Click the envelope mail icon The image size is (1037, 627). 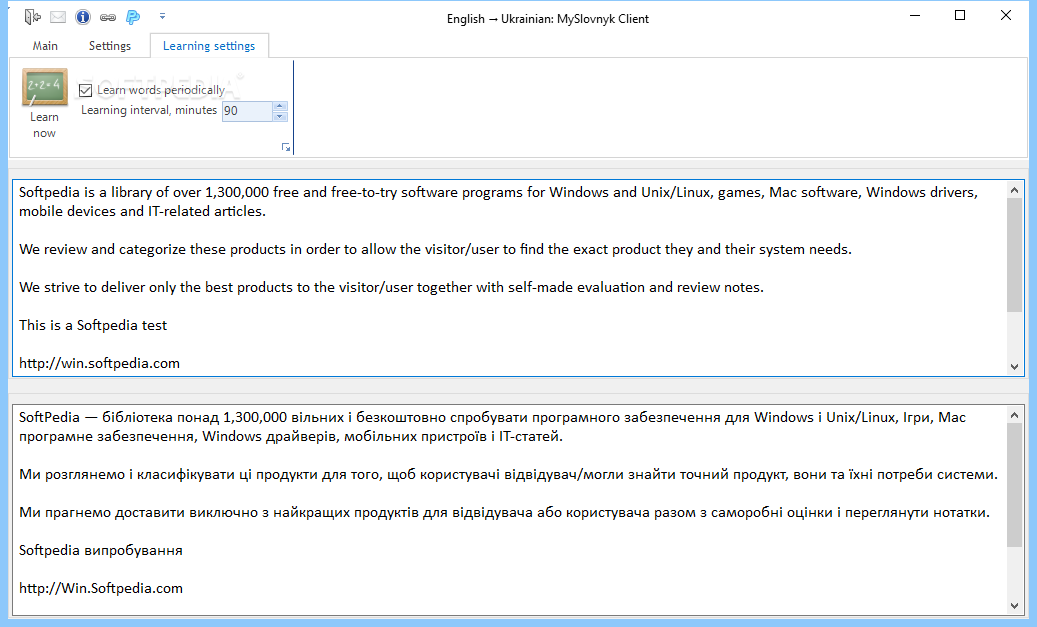click(x=58, y=17)
